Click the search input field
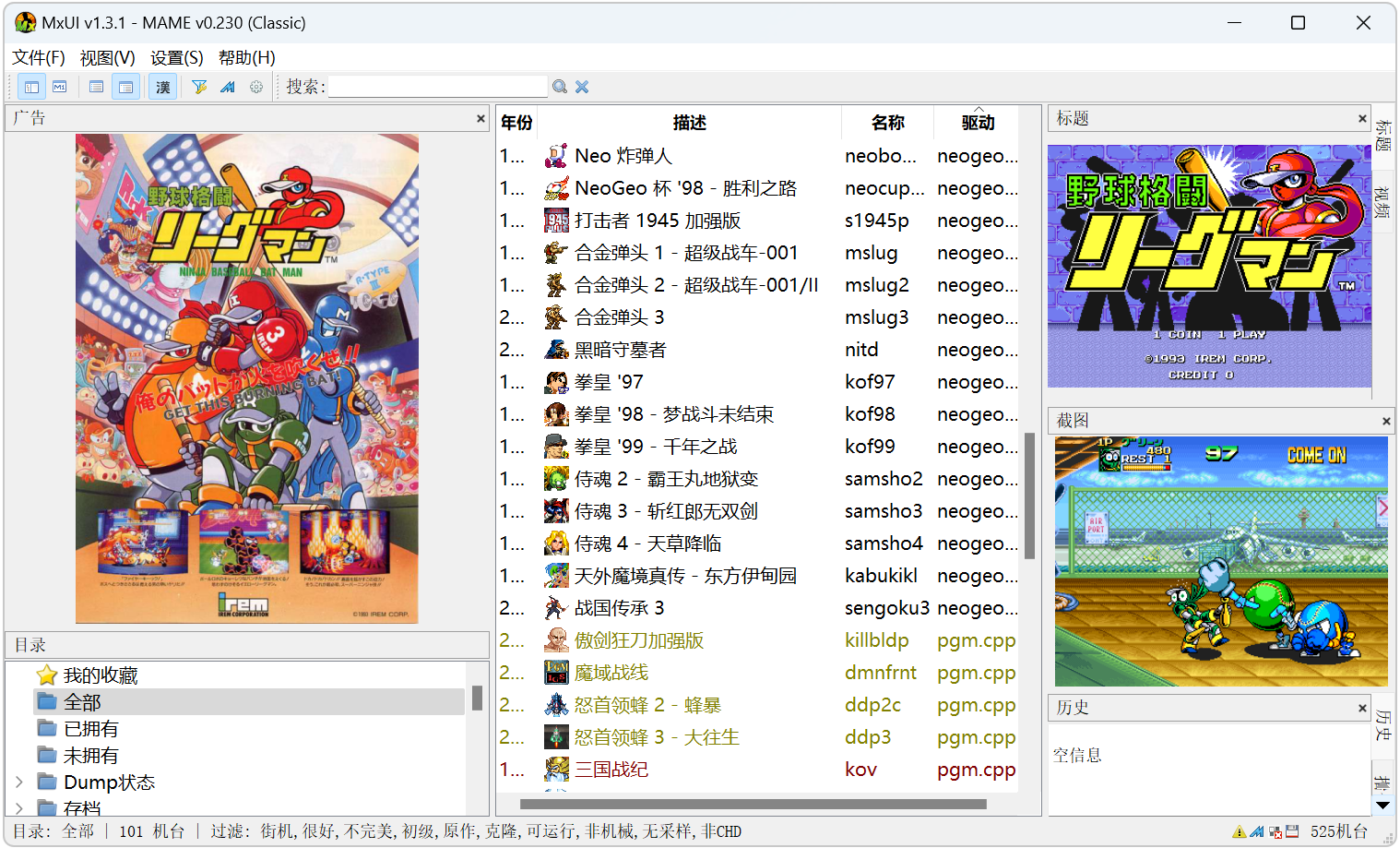Viewport: 1400px width, 848px height. click(x=438, y=87)
